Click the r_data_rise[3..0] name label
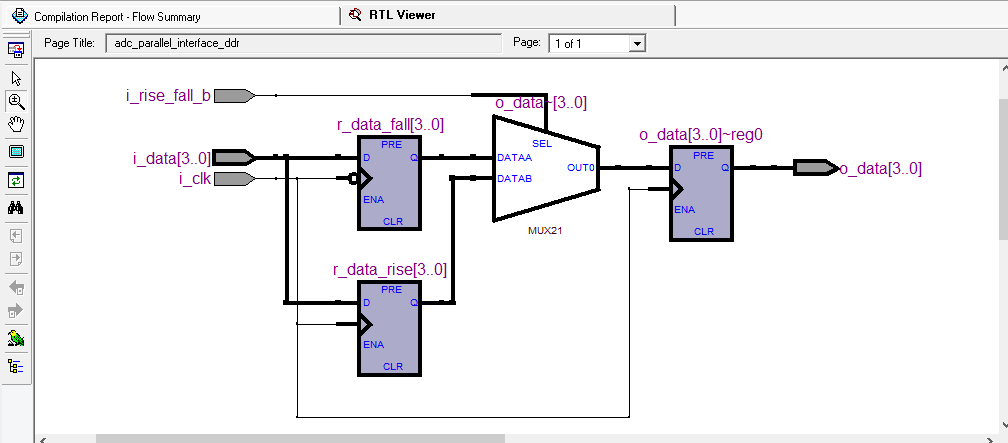This screenshot has height=443, width=1008. pyautogui.click(x=390, y=269)
